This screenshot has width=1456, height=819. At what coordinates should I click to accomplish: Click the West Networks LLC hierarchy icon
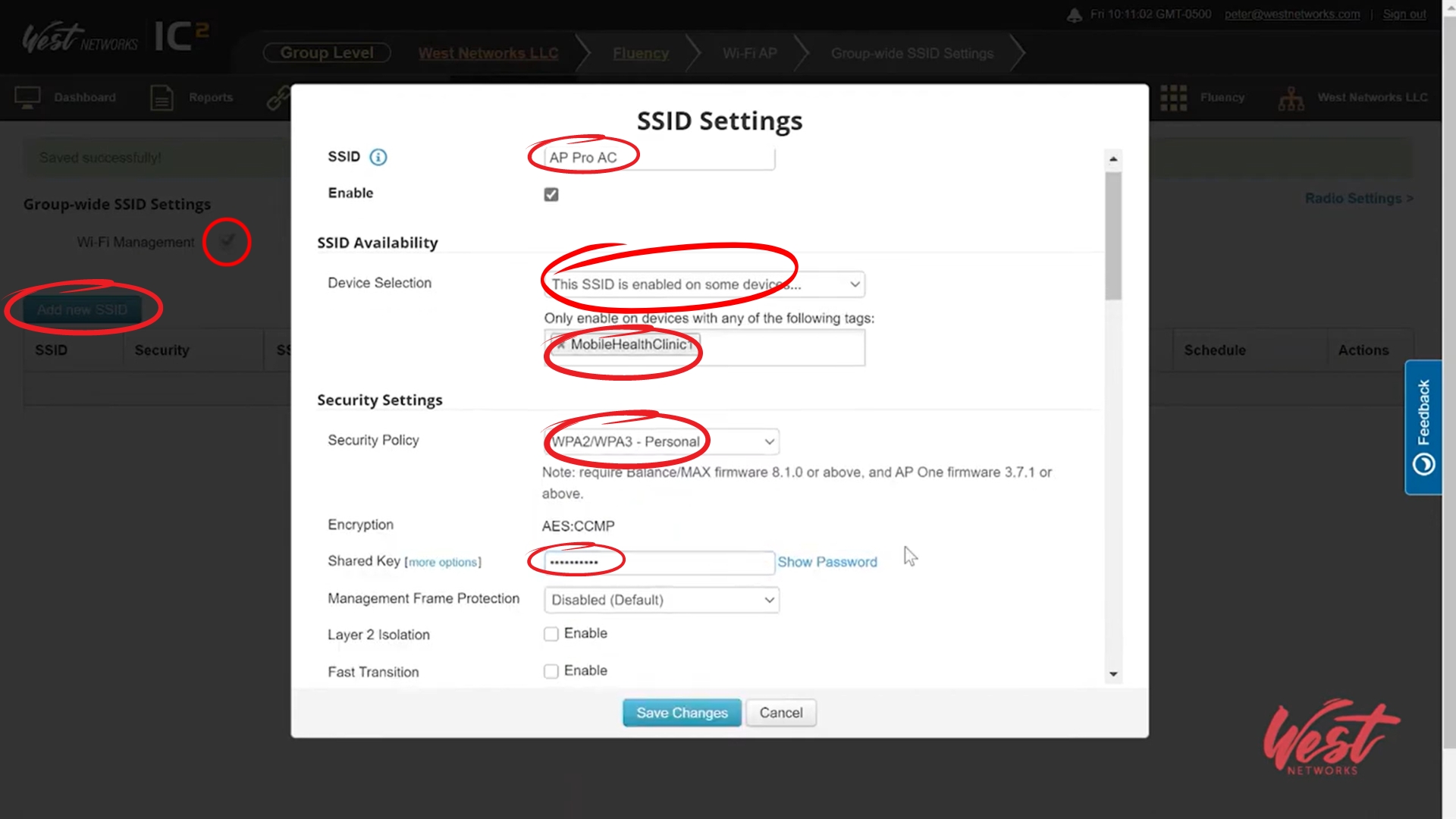coord(1291,99)
